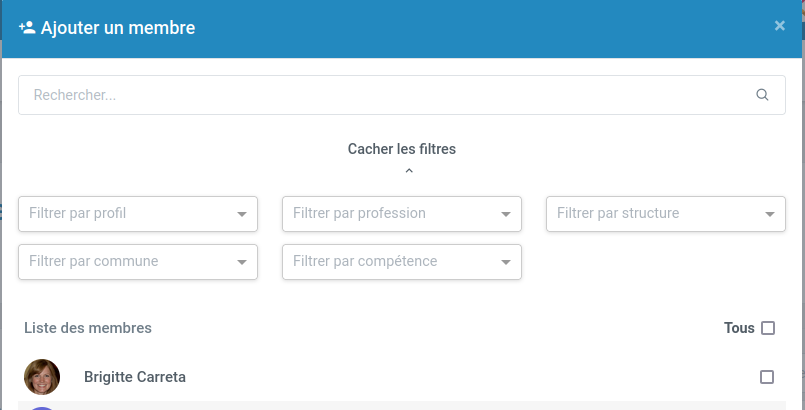This screenshot has width=805, height=410.
Task: Expand the Filtrer par structure dropdown
Action: coord(665,213)
